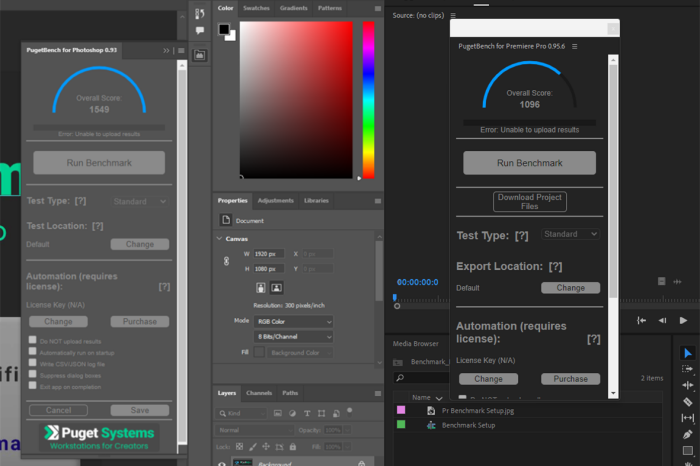Click Run Benchmark in PugetBench for Premiere
Image resolution: width=700 pixels, height=466 pixels.
pos(529,163)
